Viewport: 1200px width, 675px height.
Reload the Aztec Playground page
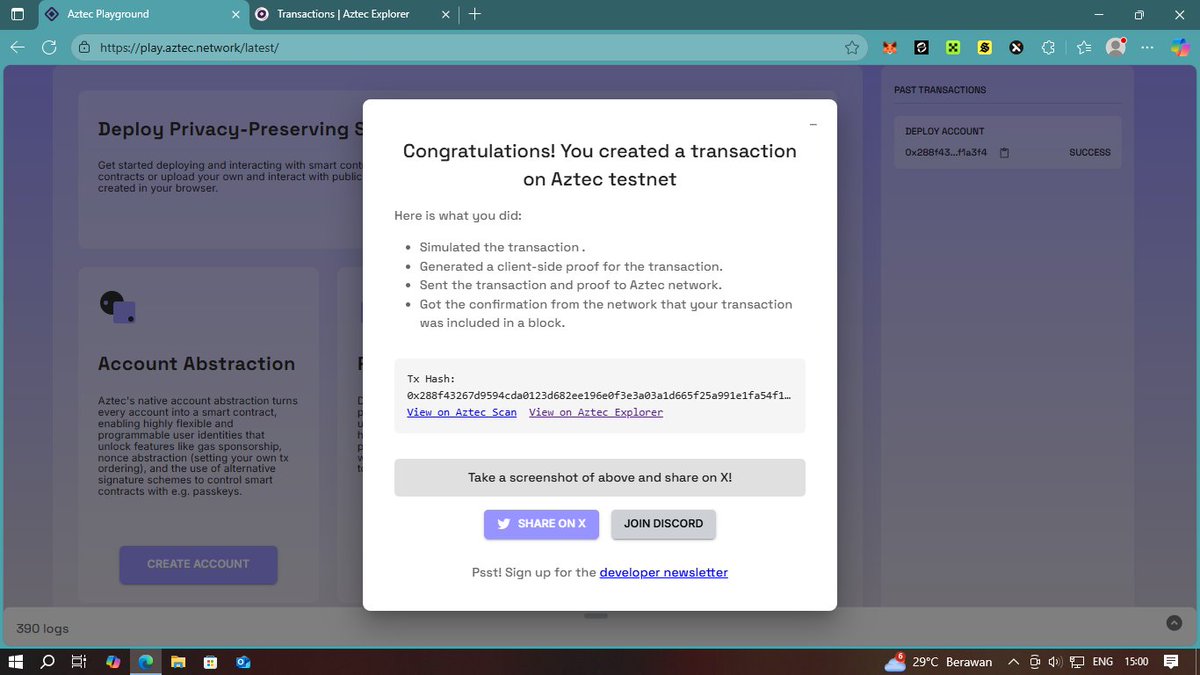(47, 47)
